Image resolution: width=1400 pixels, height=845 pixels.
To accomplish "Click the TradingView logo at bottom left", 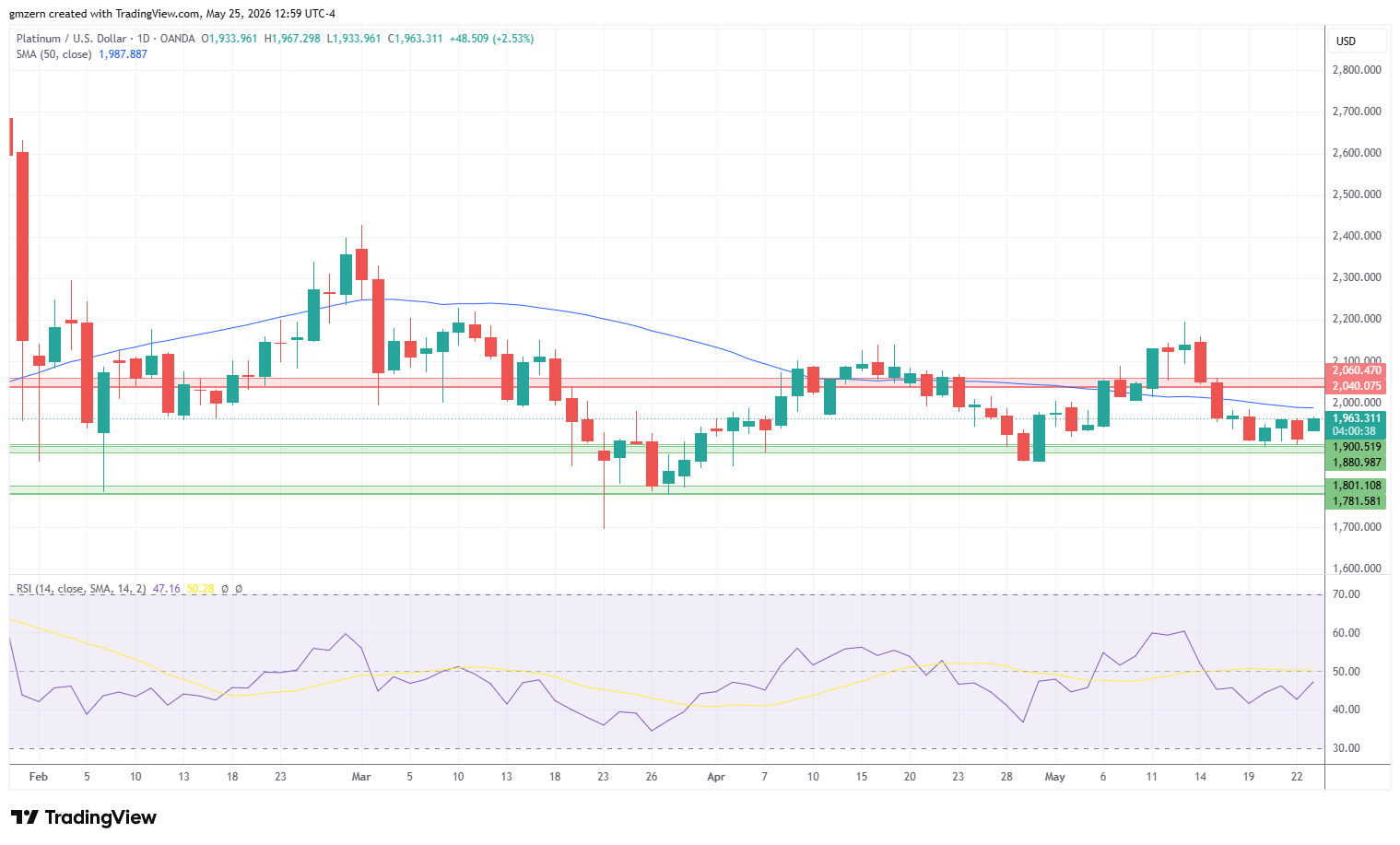I will click(84, 817).
